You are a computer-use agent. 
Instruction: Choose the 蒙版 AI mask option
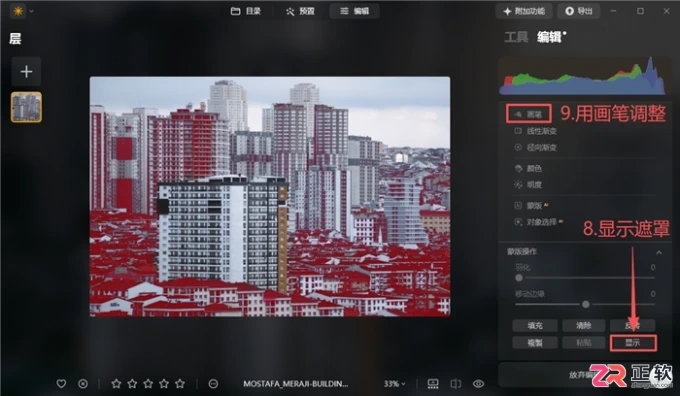[x=530, y=206]
